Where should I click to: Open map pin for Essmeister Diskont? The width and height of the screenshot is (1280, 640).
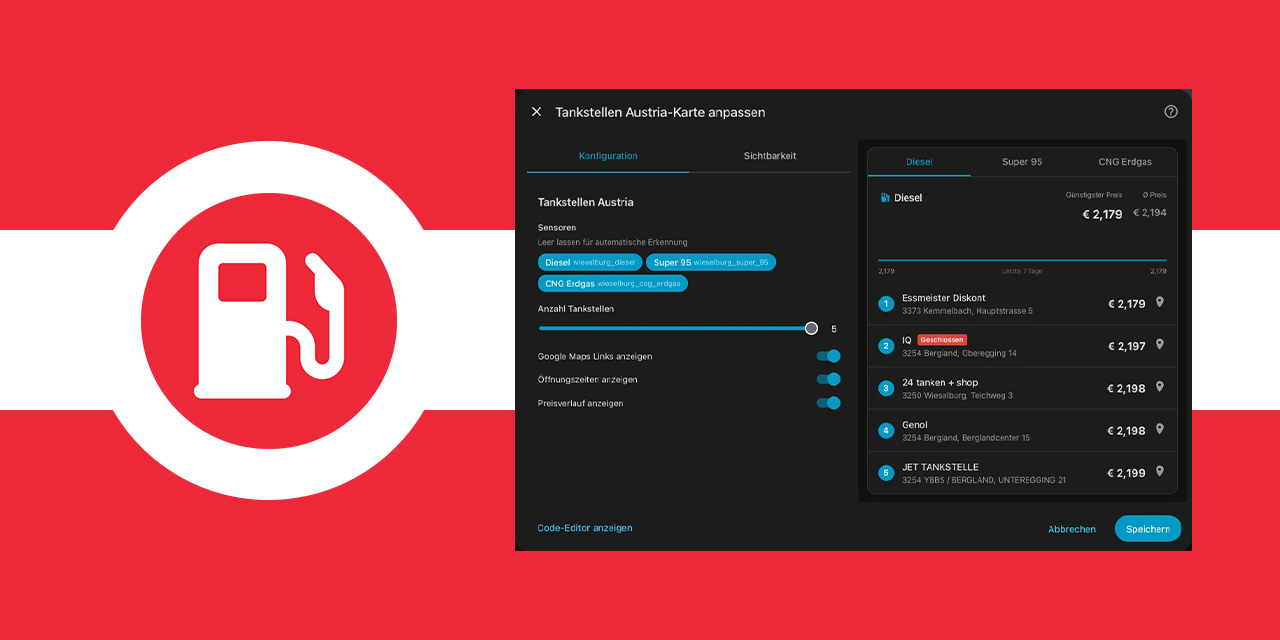coord(1159,302)
